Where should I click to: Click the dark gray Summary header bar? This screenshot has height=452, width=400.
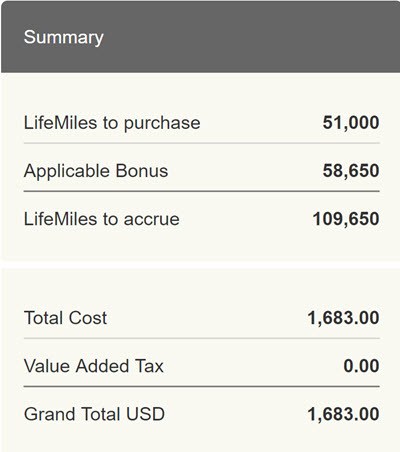click(201, 37)
